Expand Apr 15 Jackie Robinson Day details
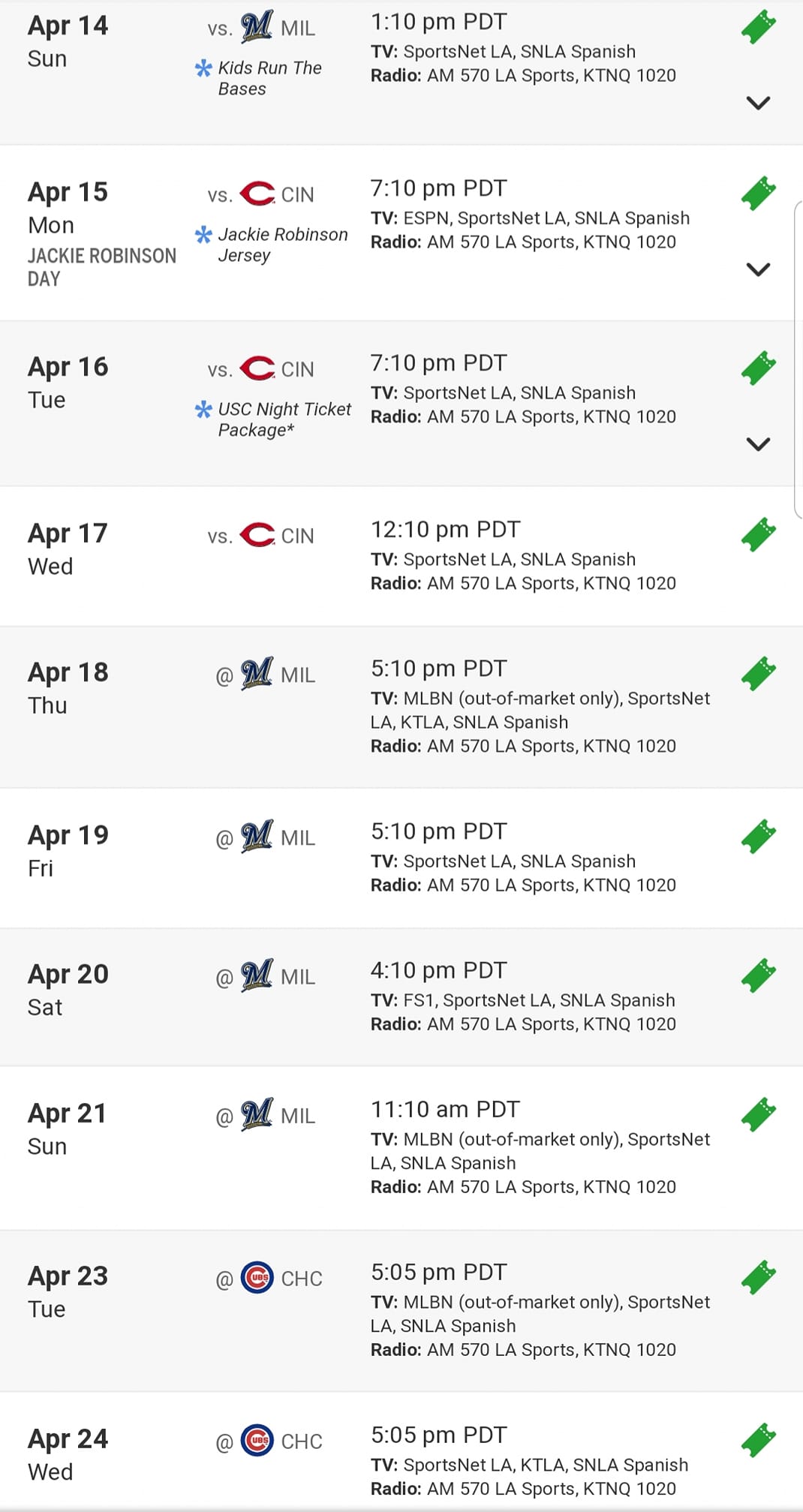This screenshot has width=803, height=1512. [758, 269]
